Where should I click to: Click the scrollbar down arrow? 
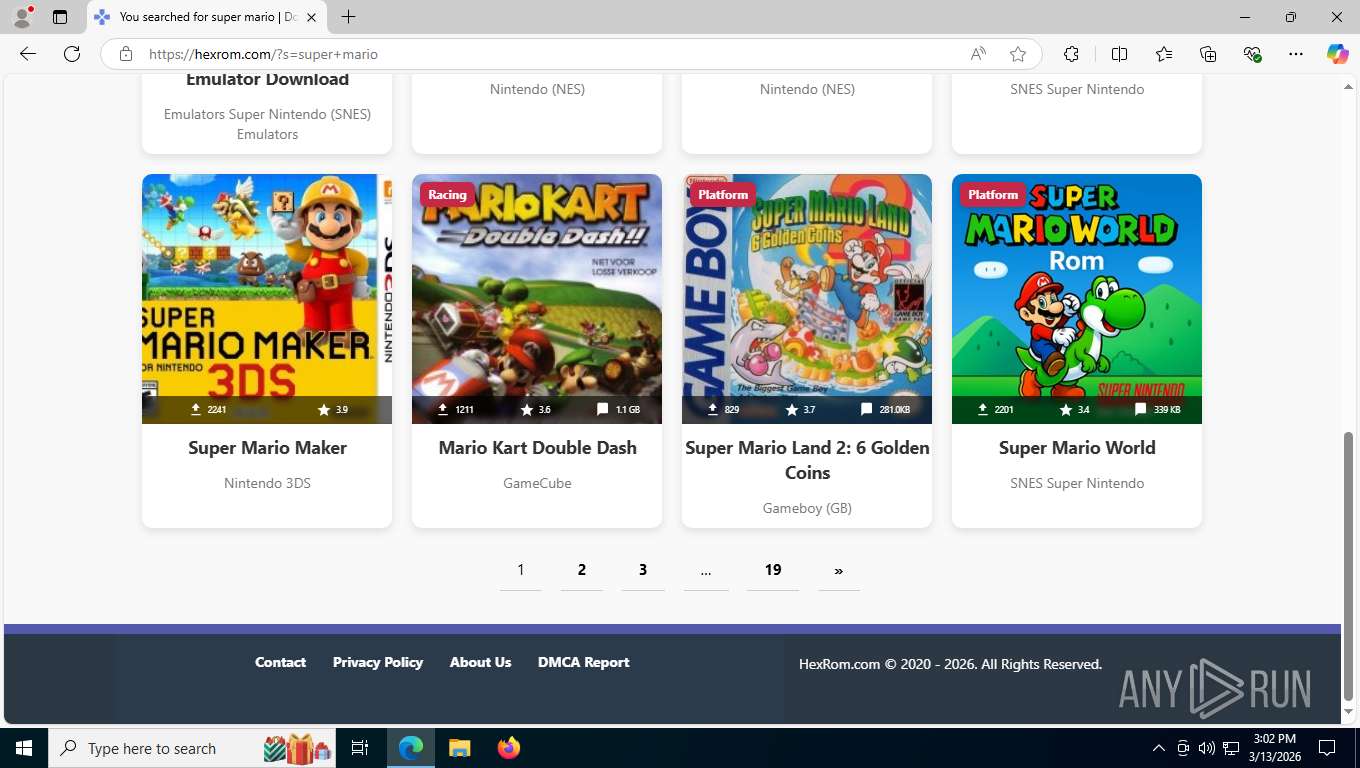point(1348,712)
